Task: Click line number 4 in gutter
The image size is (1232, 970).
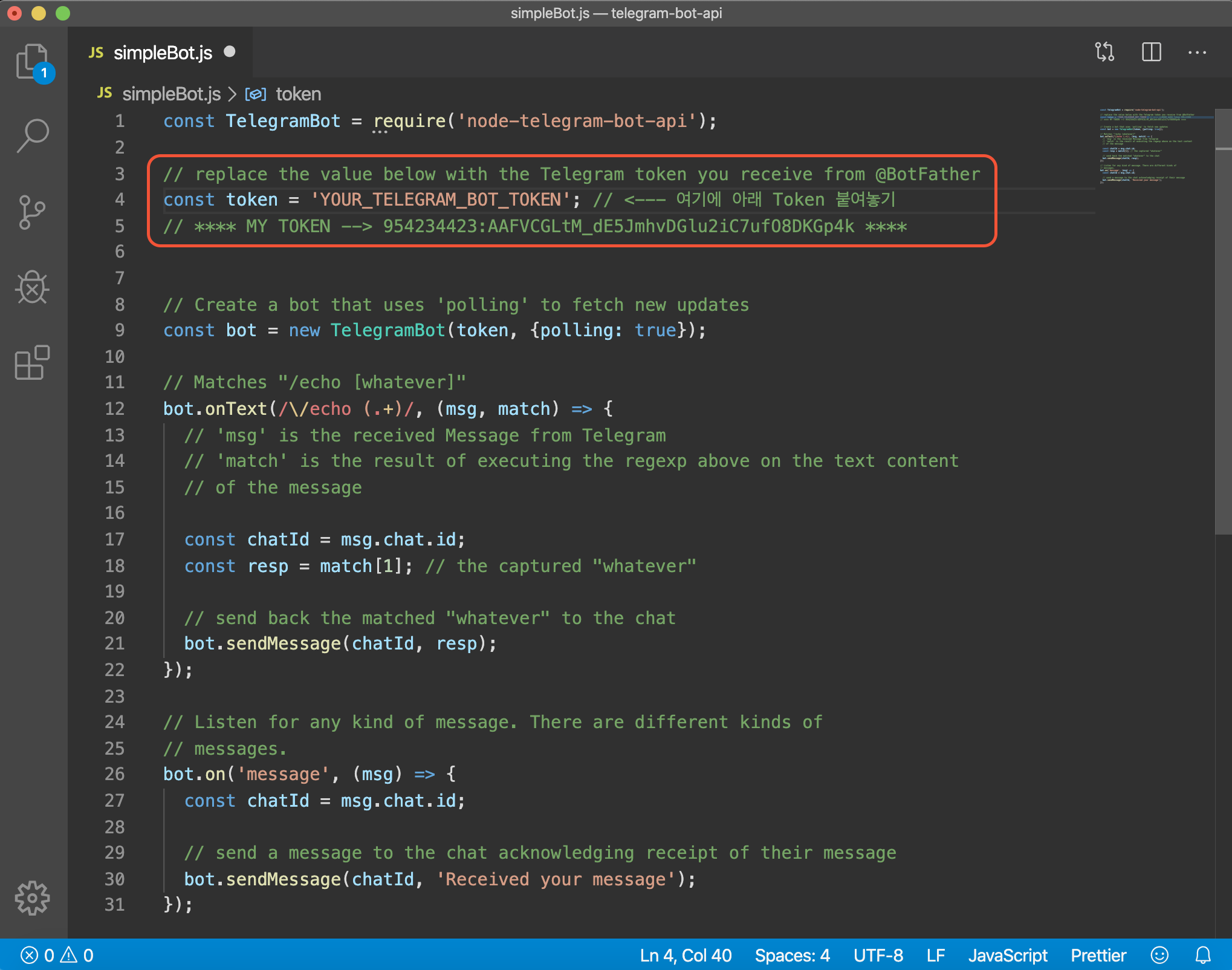Action: [x=120, y=200]
